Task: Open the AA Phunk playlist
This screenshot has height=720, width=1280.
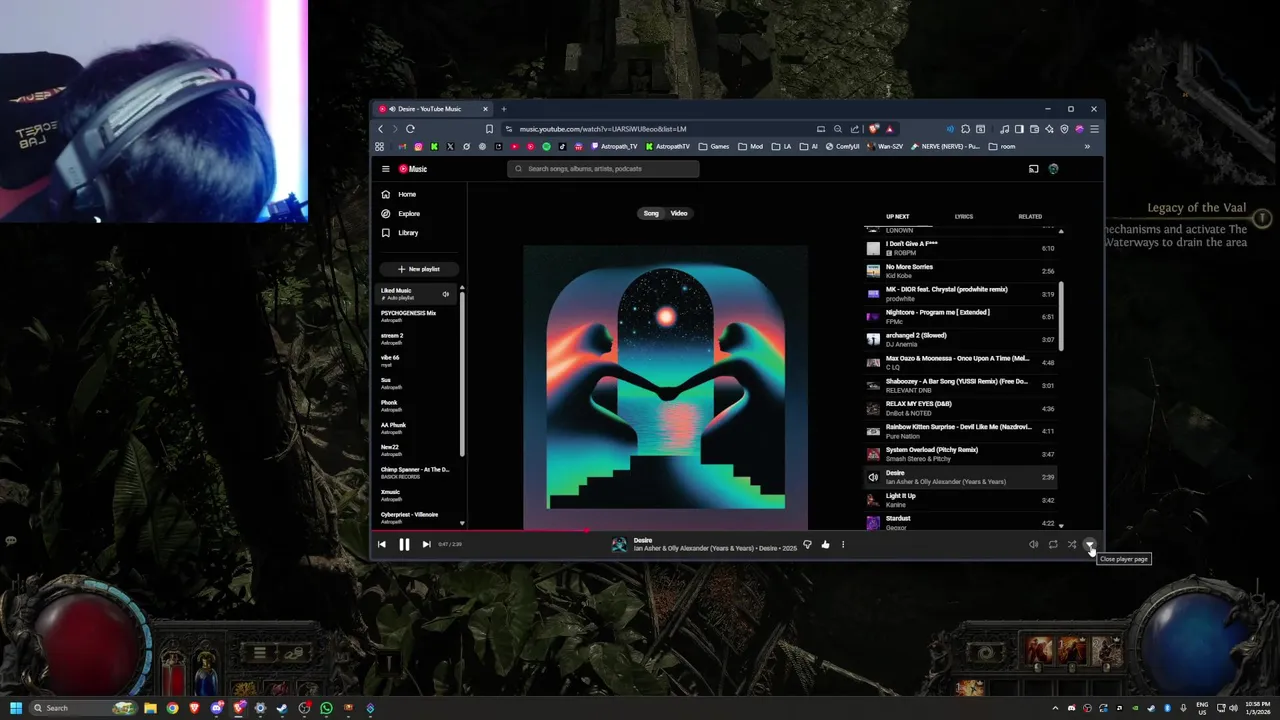Action: [x=417, y=428]
